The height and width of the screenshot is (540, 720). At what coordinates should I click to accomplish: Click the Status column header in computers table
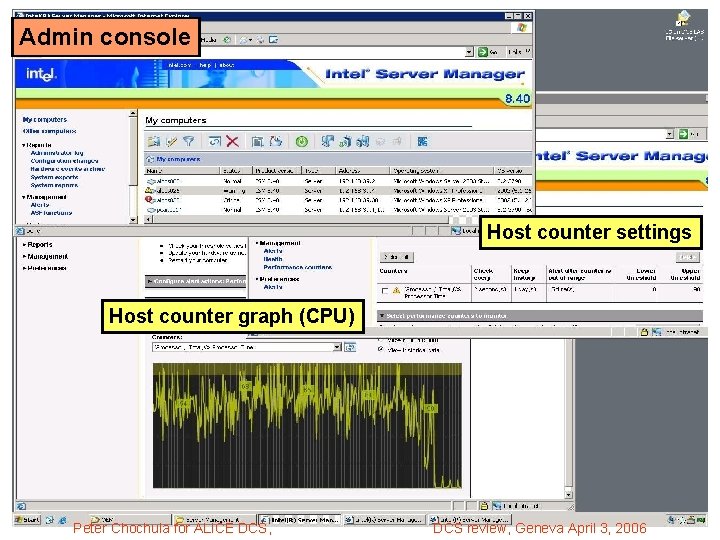point(236,171)
